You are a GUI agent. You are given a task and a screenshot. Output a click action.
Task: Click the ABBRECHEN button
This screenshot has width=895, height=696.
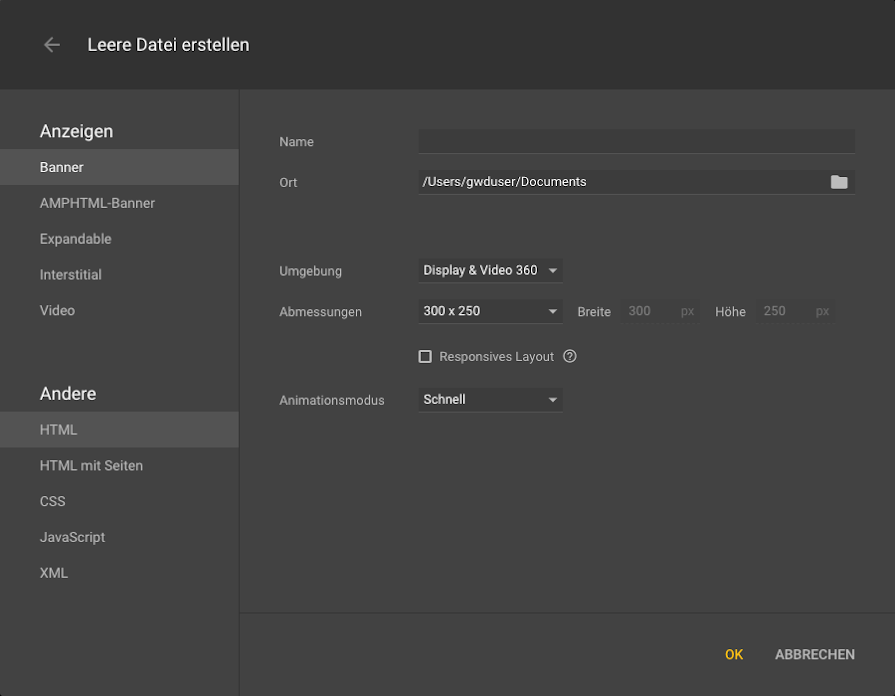click(x=815, y=654)
